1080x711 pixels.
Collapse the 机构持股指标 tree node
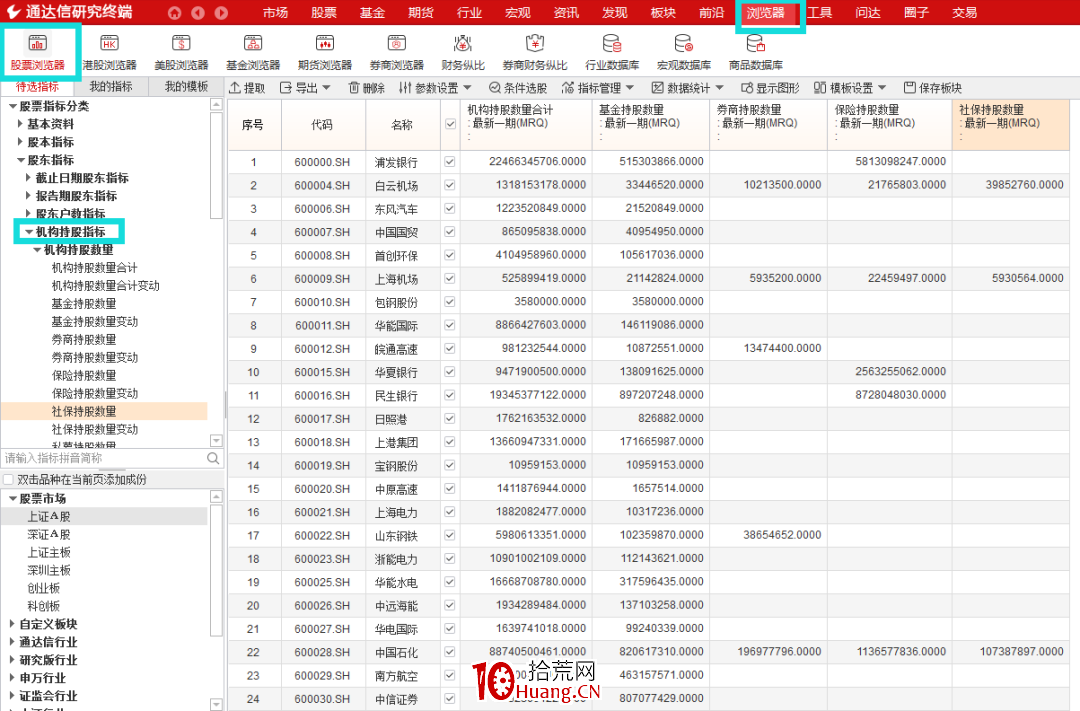pos(28,232)
